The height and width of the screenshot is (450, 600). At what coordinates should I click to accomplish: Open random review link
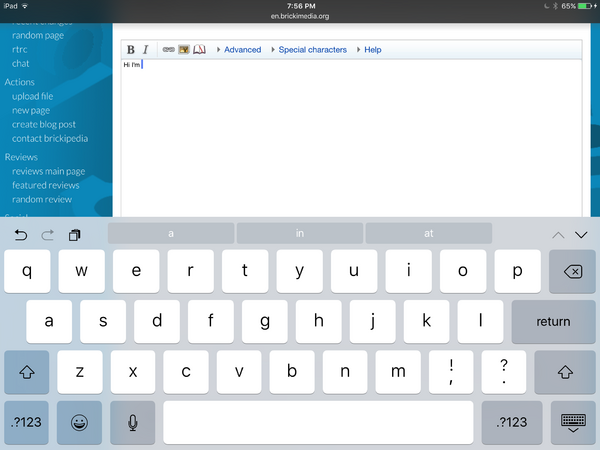pos(42,199)
